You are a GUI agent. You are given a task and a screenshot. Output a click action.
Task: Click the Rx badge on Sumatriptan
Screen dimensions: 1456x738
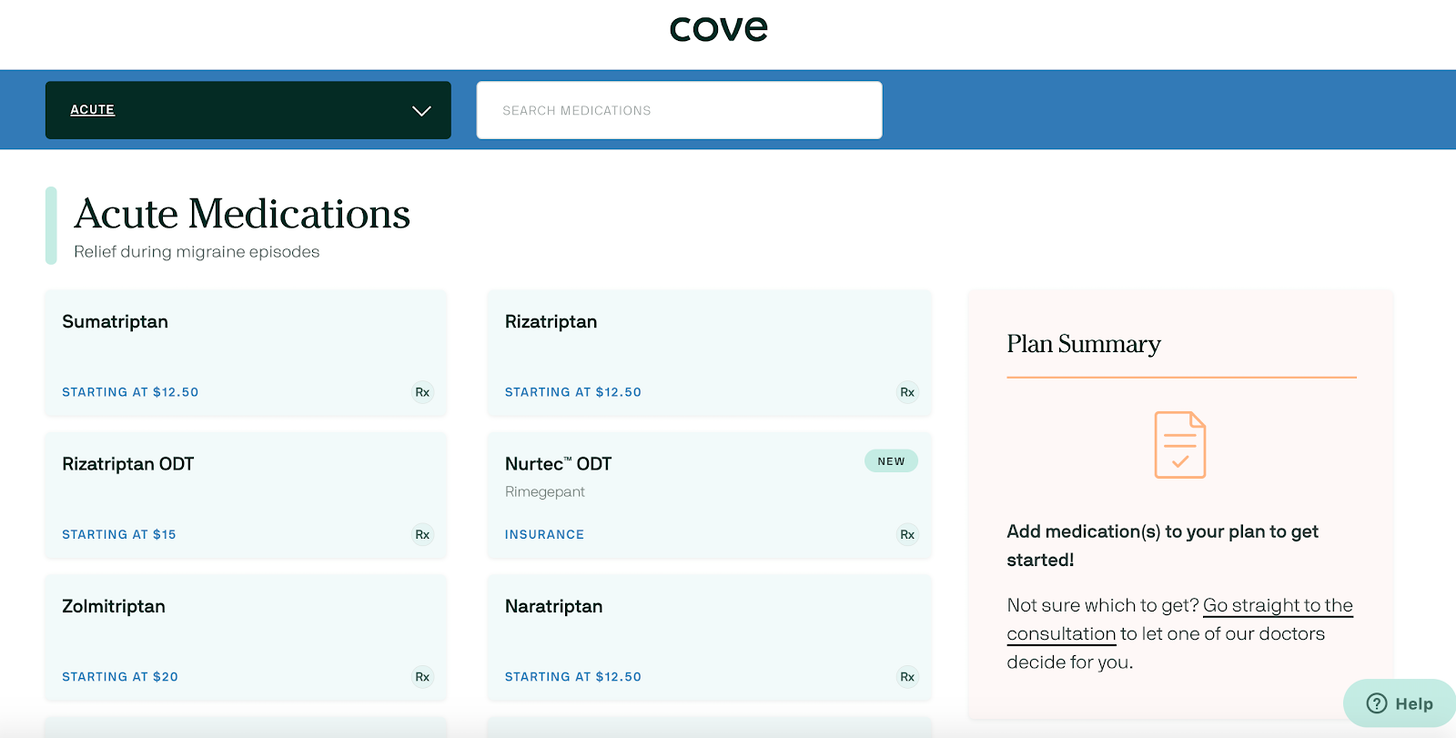click(x=423, y=392)
